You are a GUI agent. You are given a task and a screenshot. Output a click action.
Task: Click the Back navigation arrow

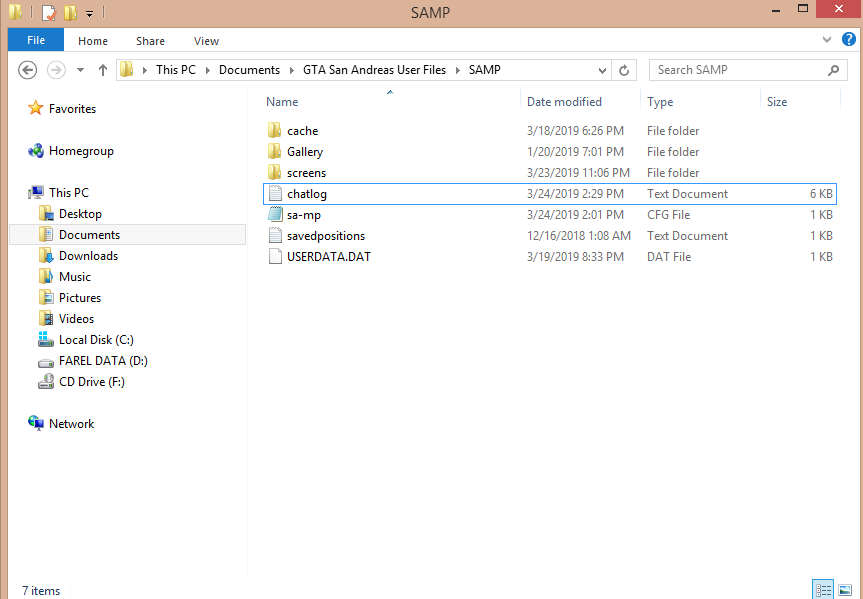pyautogui.click(x=28, y=70)
